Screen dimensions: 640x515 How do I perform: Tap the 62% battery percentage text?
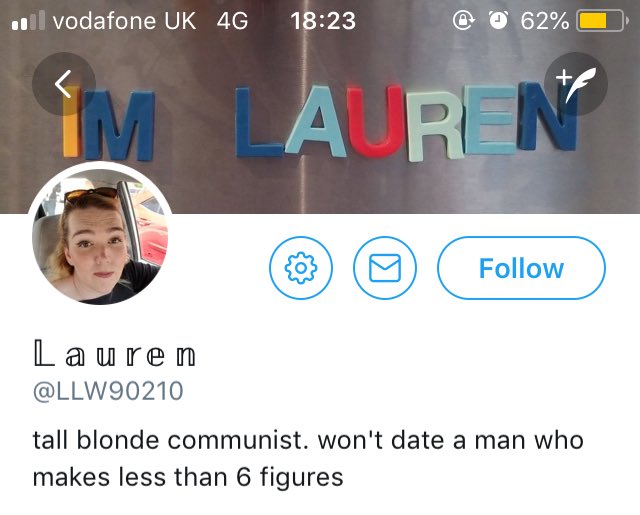pyautogui.click(x=544, y=21)
